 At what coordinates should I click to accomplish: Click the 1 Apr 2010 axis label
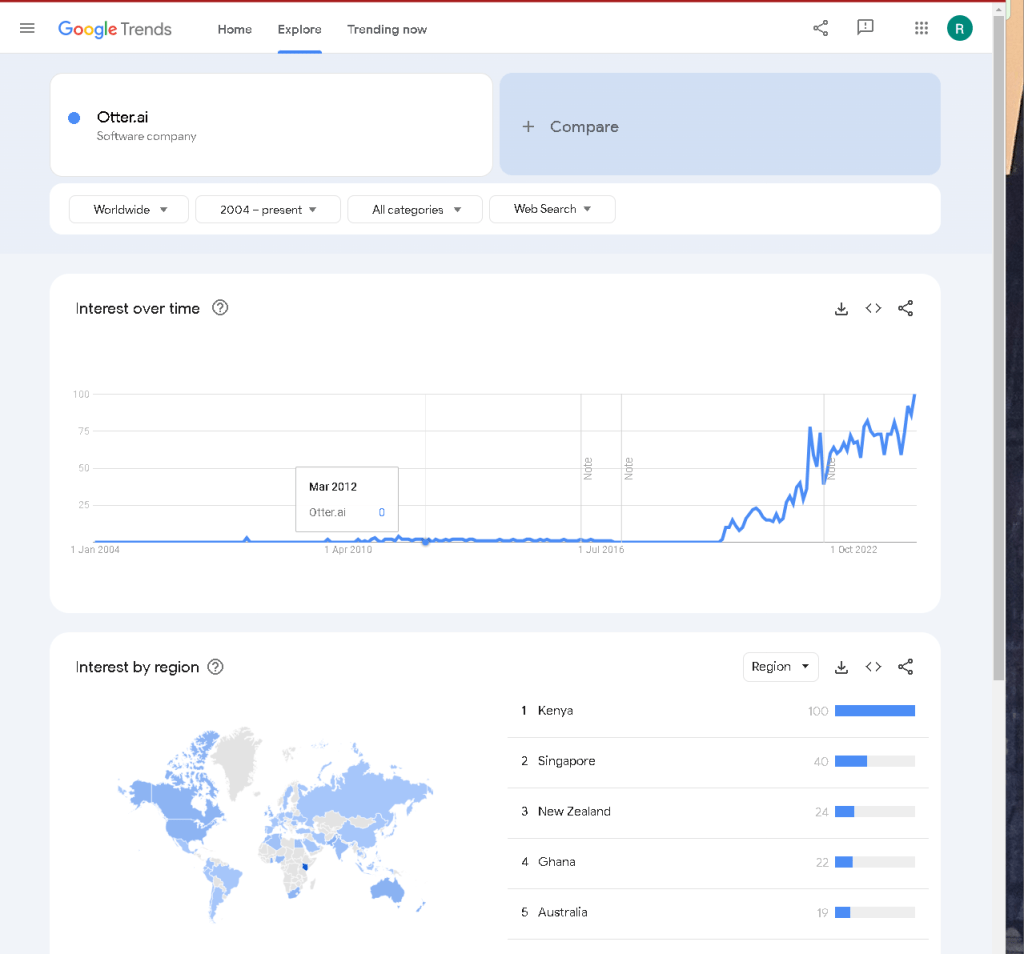(x=348, y=549)
